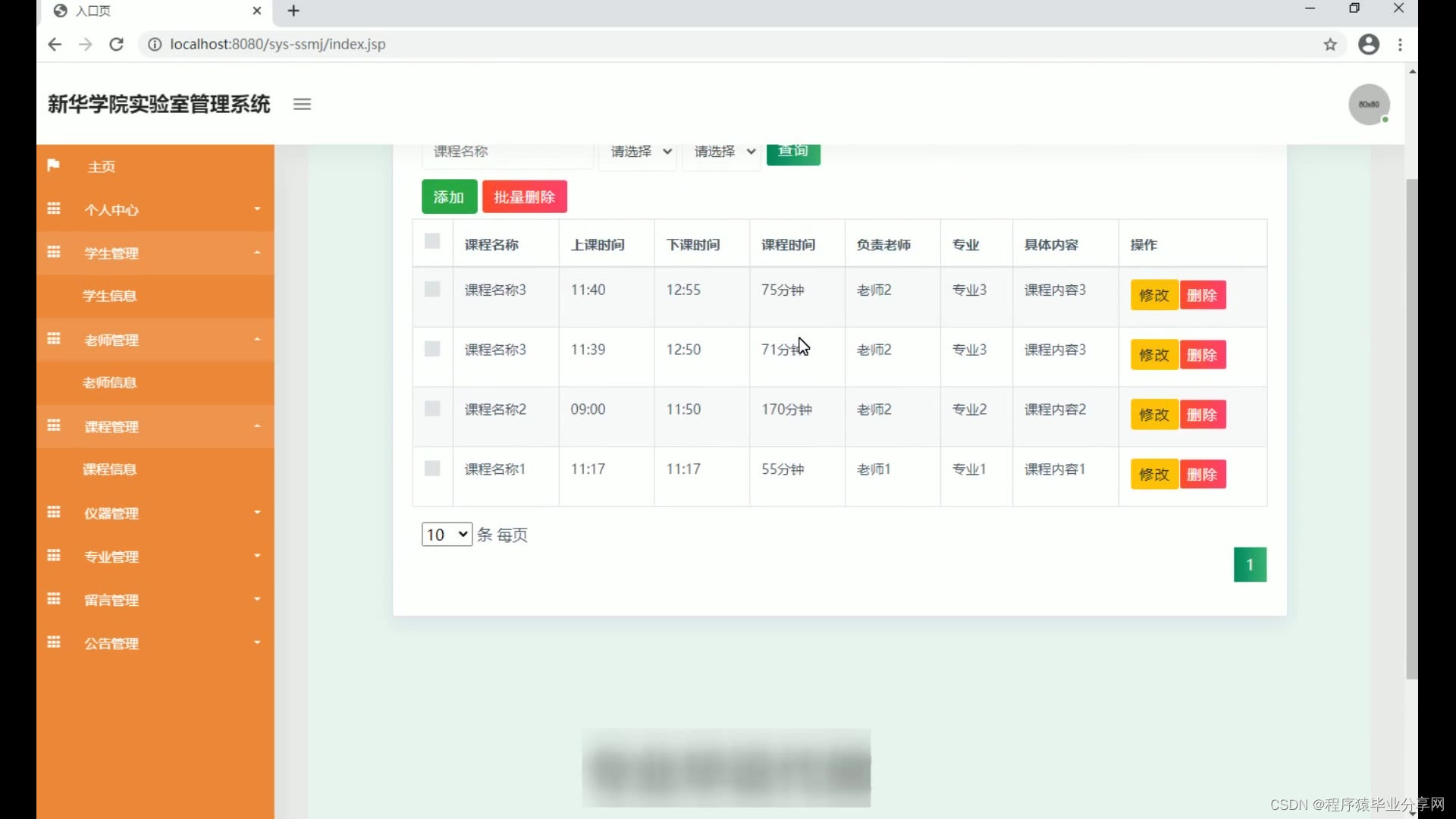The image size is (1456, 819).
Task: Open 课程信息 submenu item
Action: (x=110, y=469)
